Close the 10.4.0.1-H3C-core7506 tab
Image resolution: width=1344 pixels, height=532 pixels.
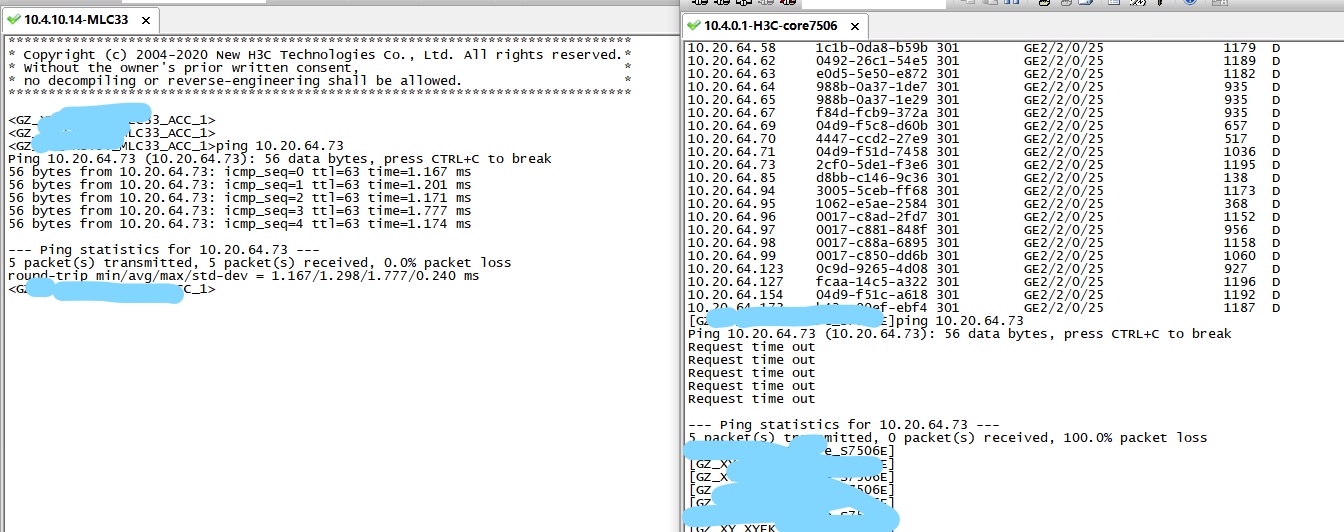(855, 26)
